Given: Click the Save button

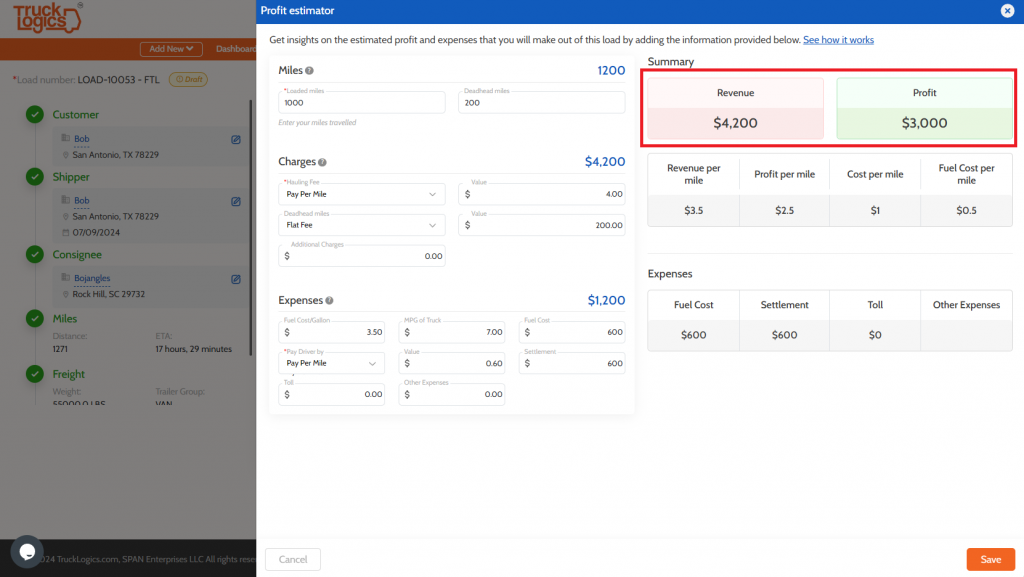Looking at the screenshot, I should pyautogui.click(x=990, y=559).
